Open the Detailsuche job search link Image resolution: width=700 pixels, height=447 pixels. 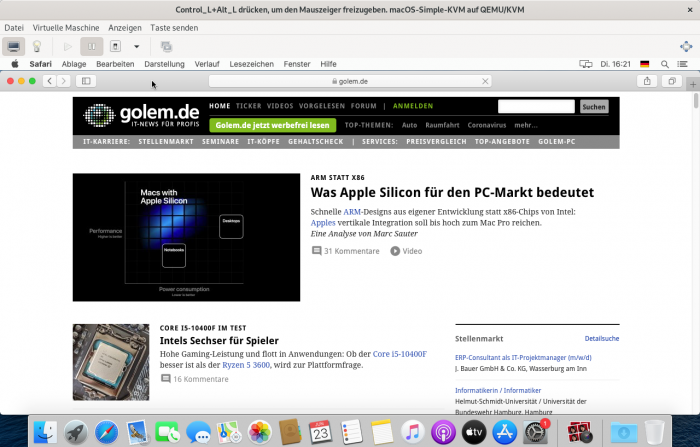point(602,338)
